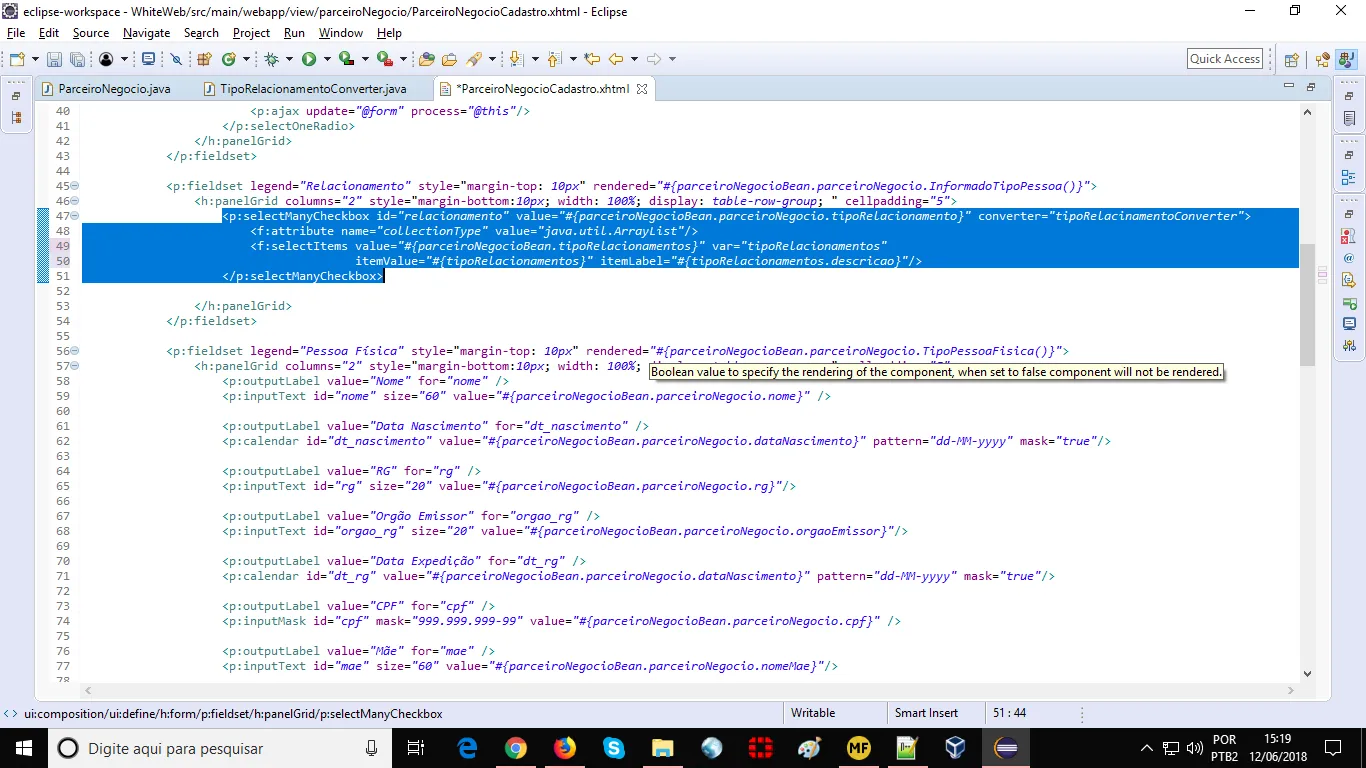Open the dropdown arrow next to Run
Image resolution: width=1366 pixels, height=768 pixels.
click(327, 60)
